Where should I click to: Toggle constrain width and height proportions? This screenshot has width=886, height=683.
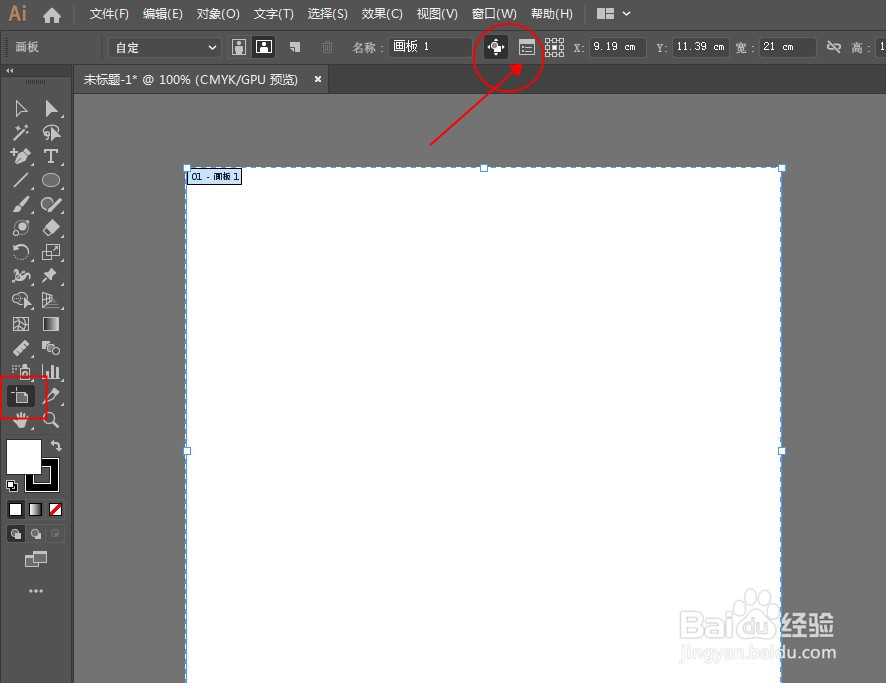(x=833, y=47)
